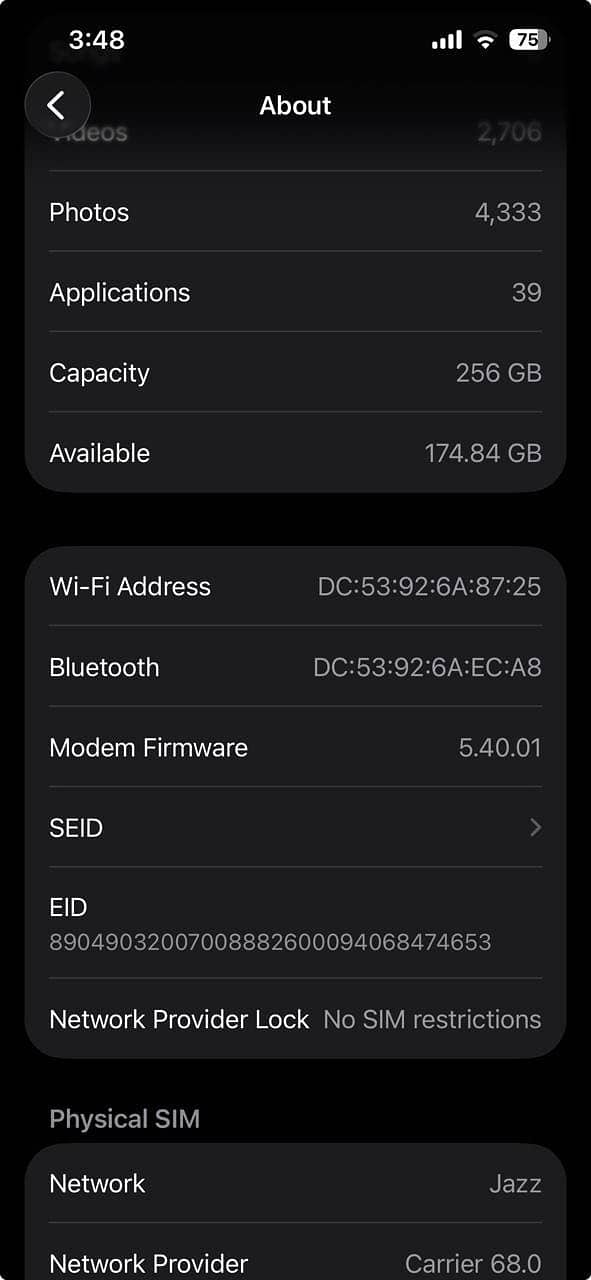Select the Network Provider Carrier 68.0 row

point(295,1262)
